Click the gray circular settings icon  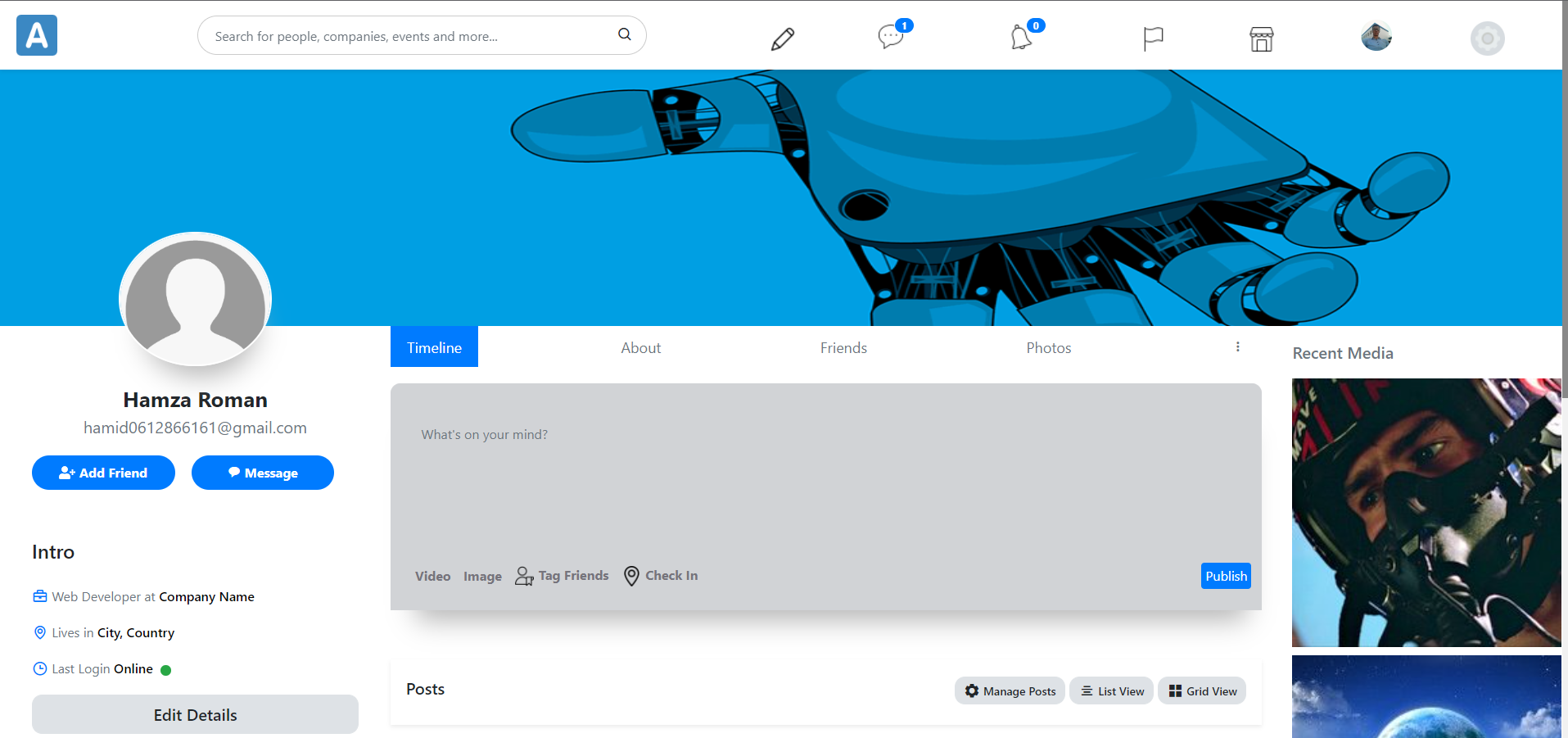point(1488,38)
